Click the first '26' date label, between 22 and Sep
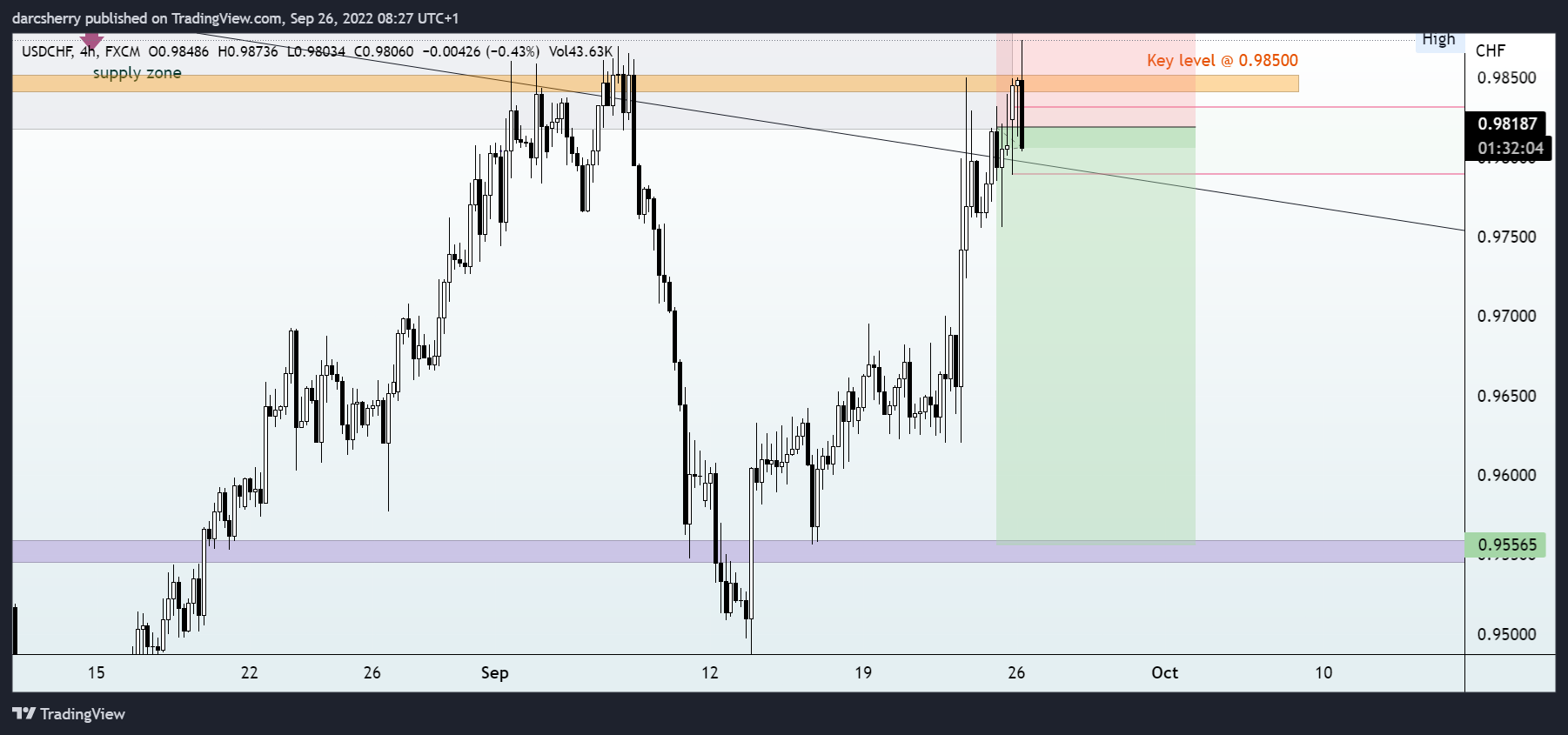 (372, 672)
